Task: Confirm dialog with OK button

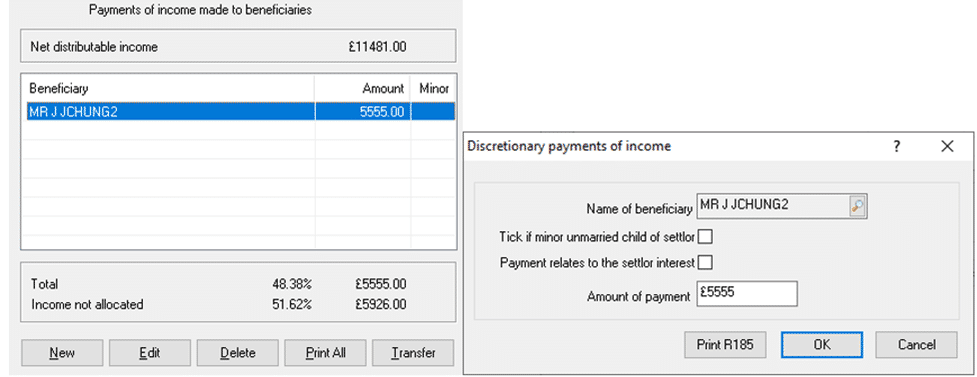Action: pos(822,345)
